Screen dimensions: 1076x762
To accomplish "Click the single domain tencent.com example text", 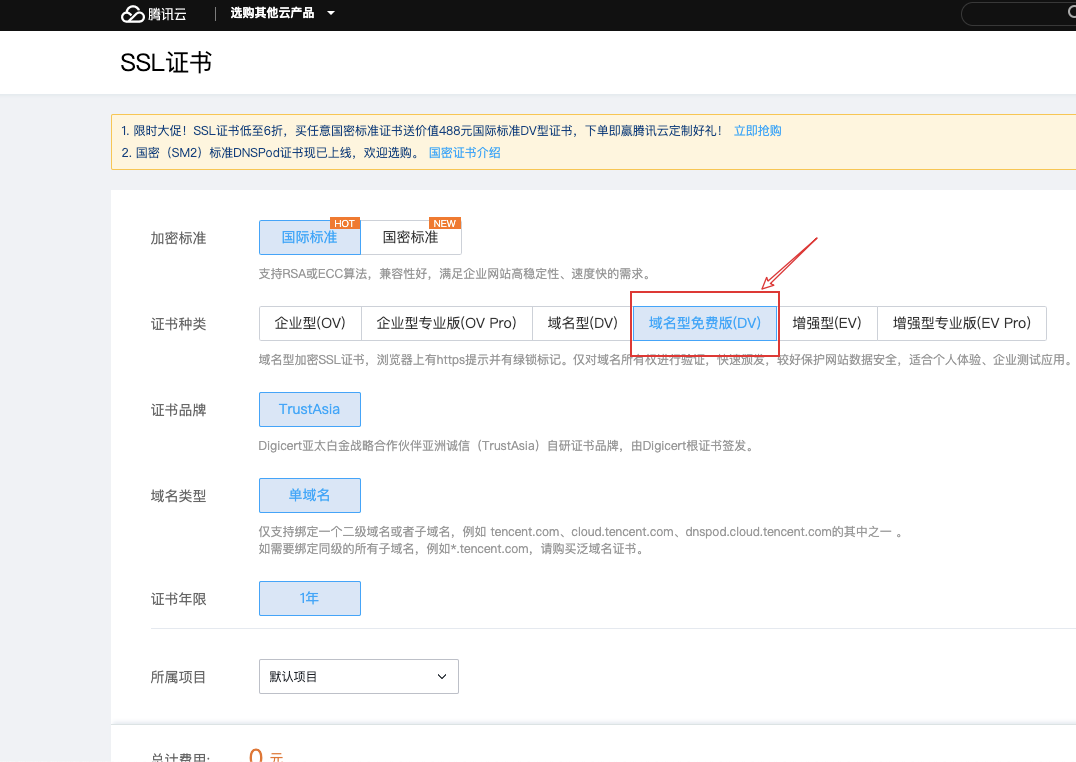I will (581, 531).
